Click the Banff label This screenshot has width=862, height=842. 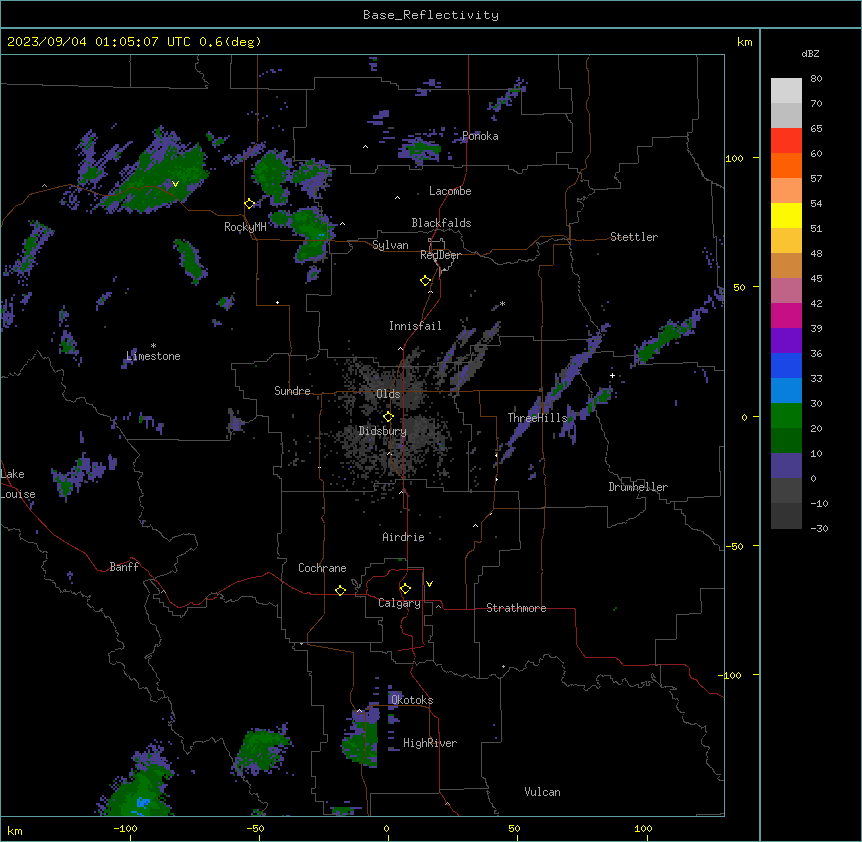(124, 567)
